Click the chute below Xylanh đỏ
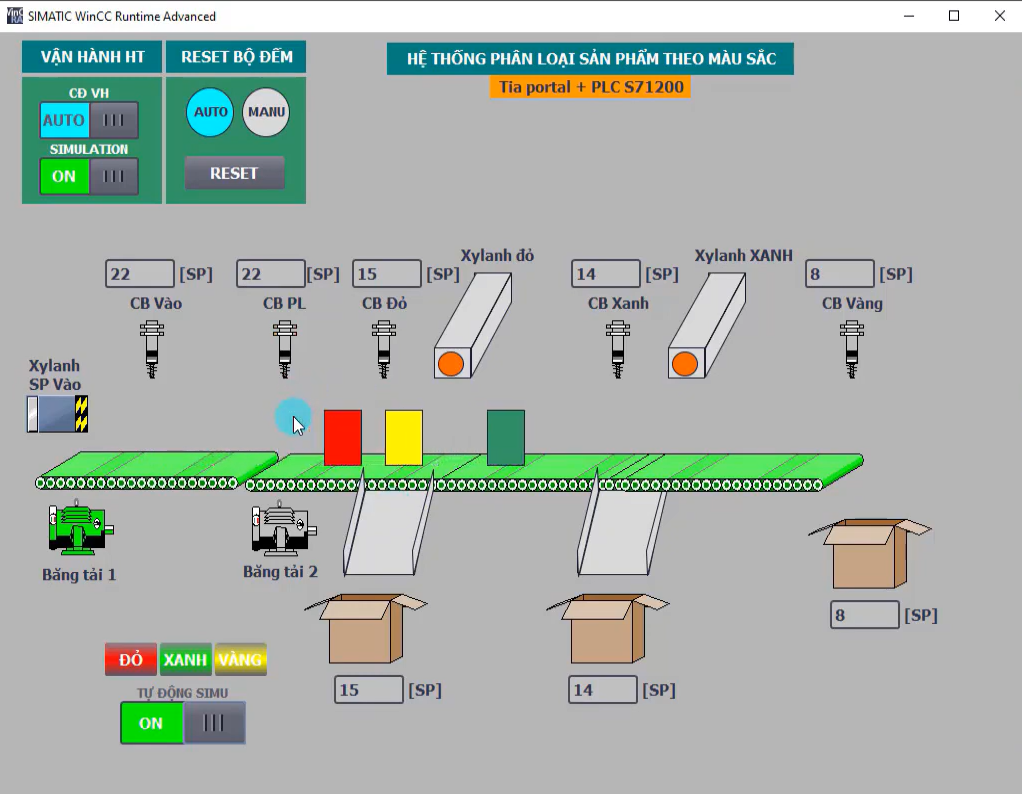 388,531
